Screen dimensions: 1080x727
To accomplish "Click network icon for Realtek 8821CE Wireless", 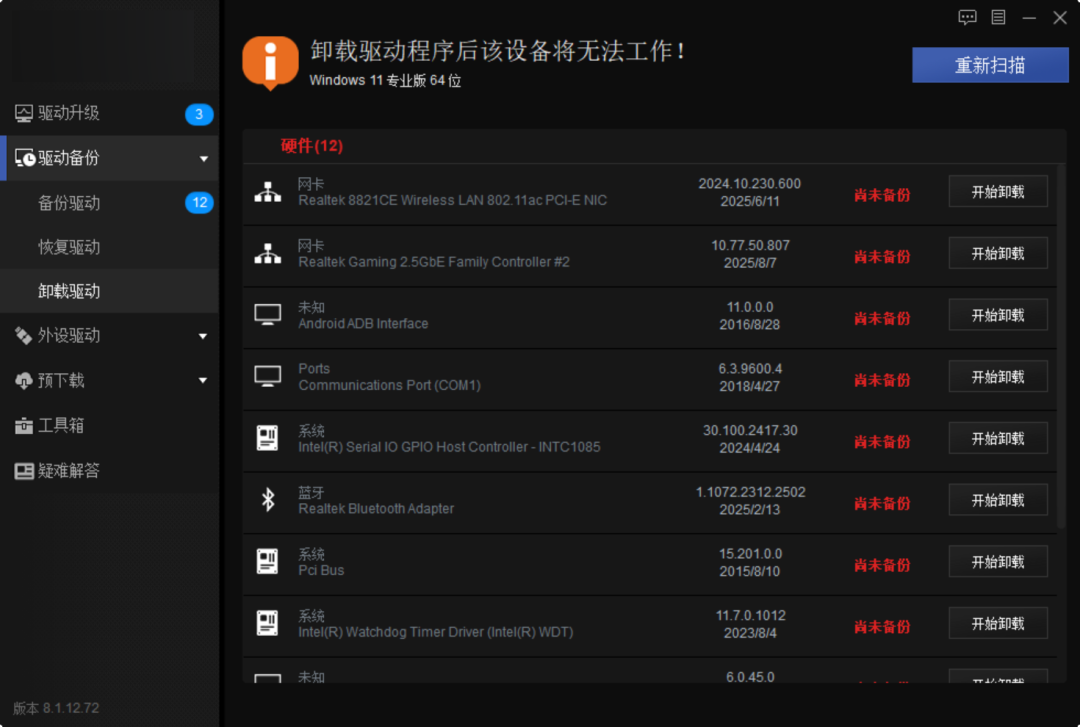I will click(x=268, y=192).
